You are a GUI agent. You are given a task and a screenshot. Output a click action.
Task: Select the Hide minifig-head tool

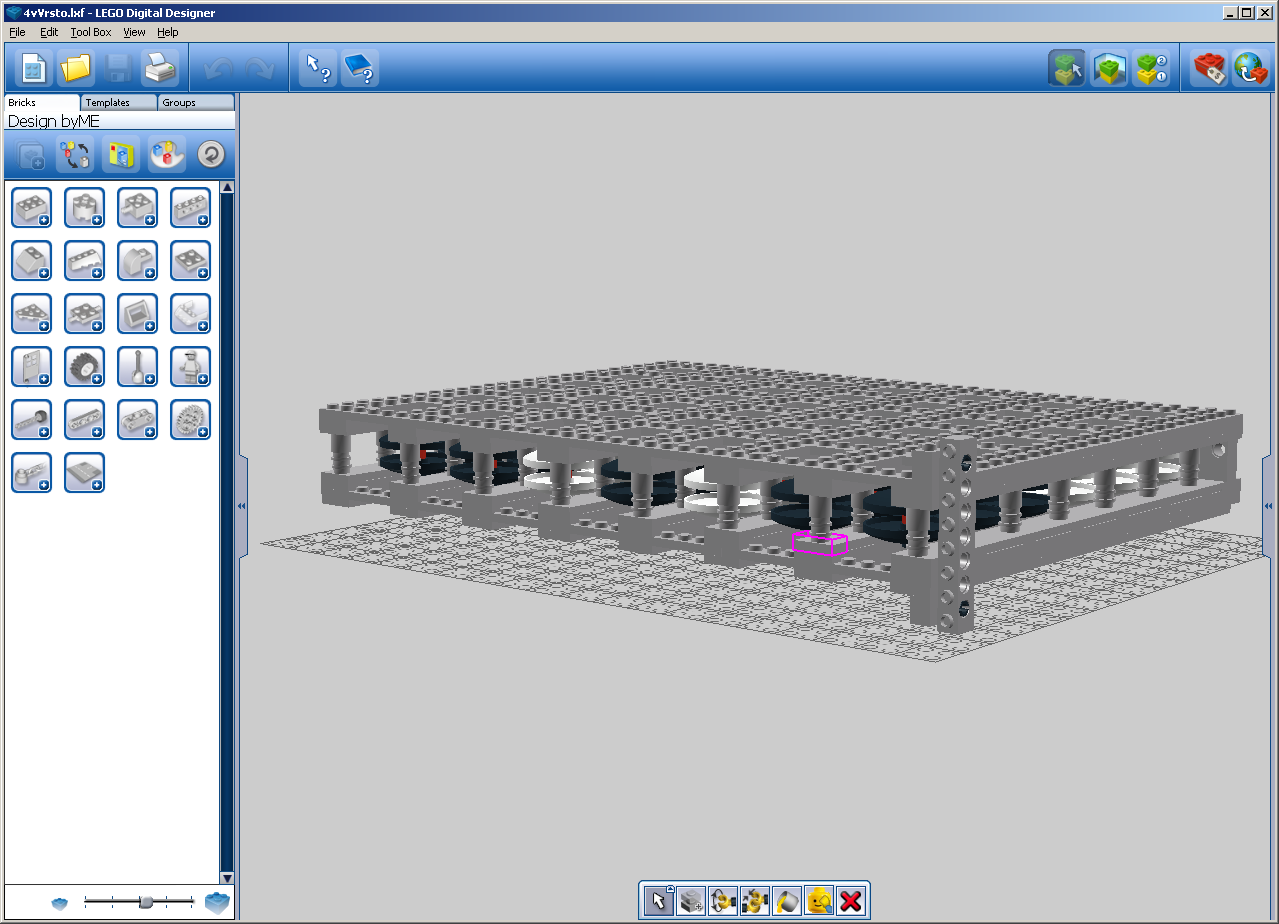[x=819, y=901]
